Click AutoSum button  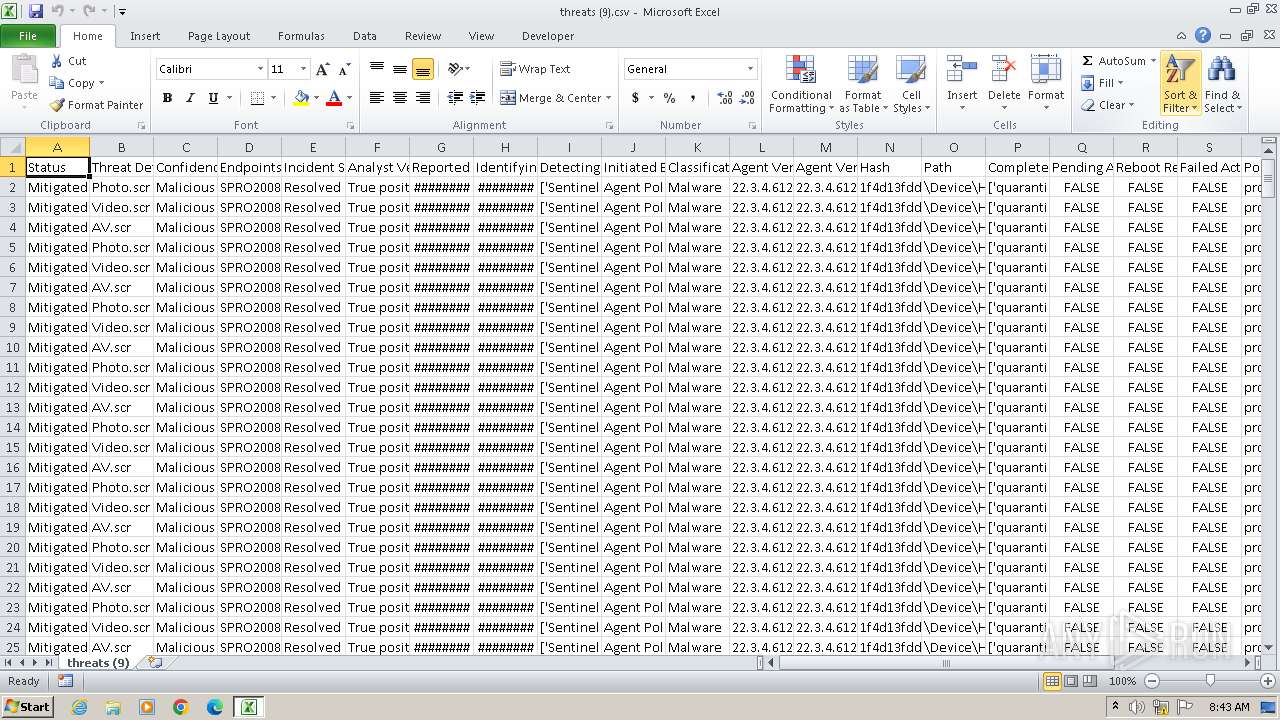(1113, 61)
